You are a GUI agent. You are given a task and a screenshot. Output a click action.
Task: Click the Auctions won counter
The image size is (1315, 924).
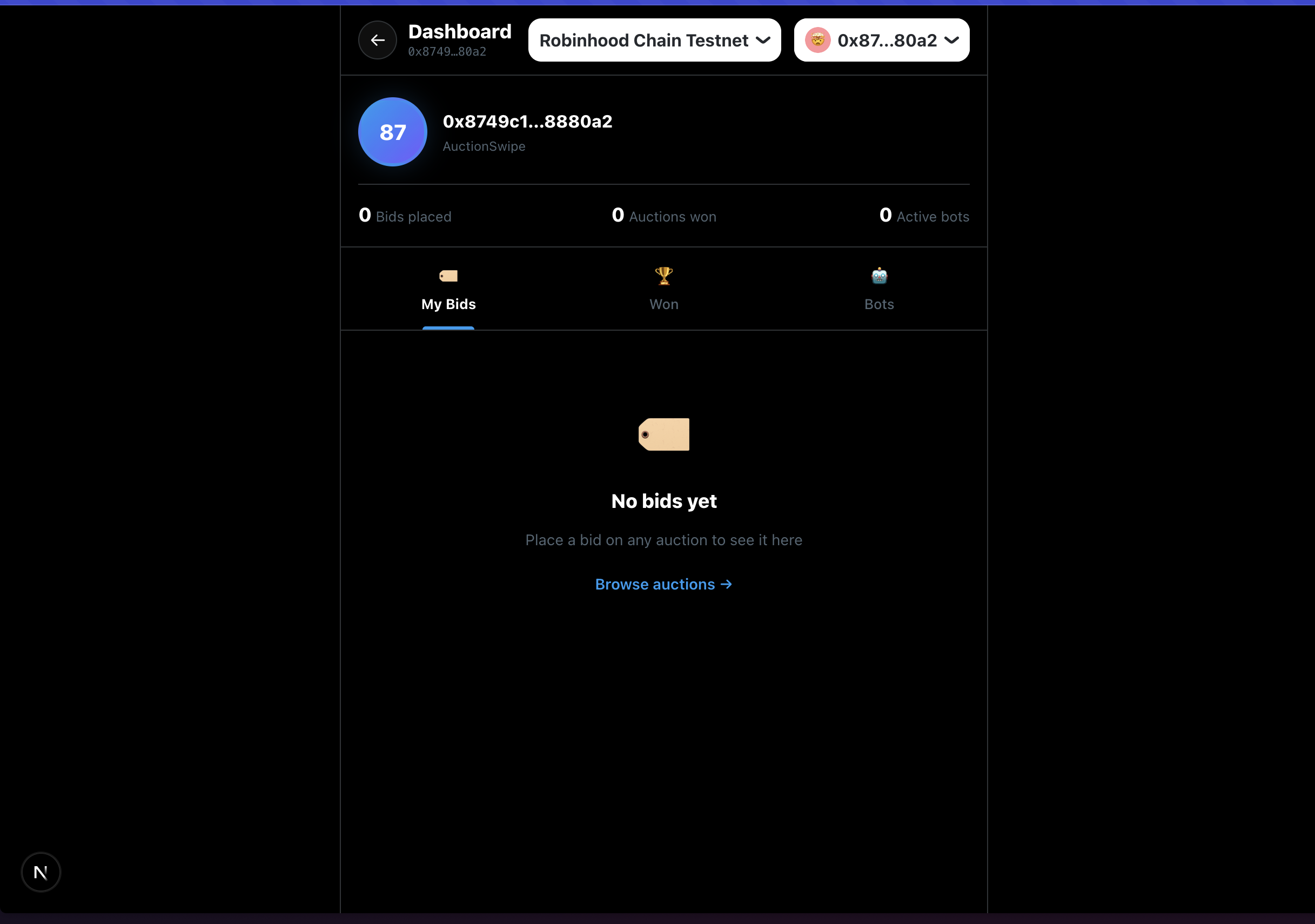click(x=663, y=216)
